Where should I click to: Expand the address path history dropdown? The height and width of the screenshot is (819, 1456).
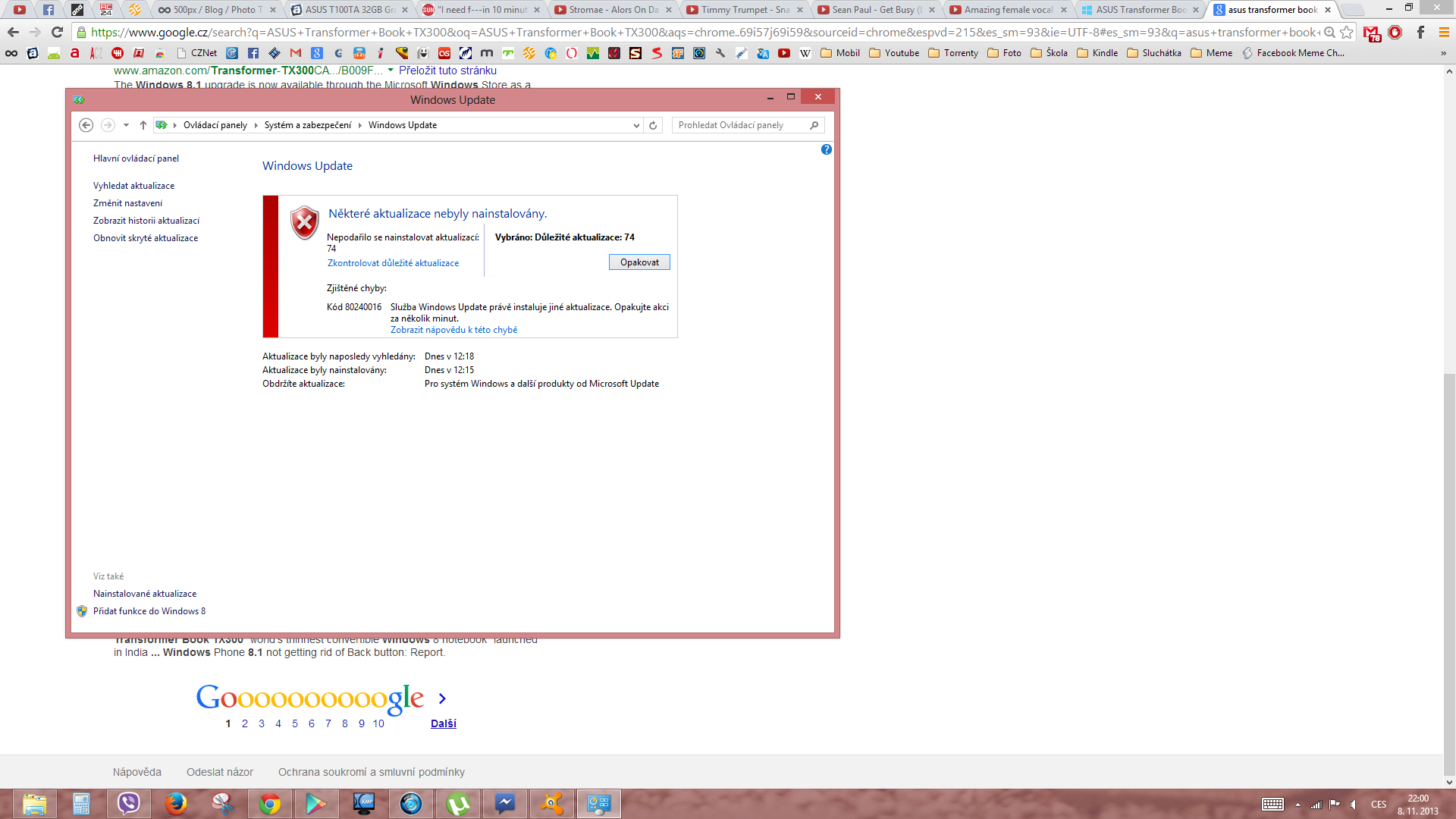(x=636, y=125)
